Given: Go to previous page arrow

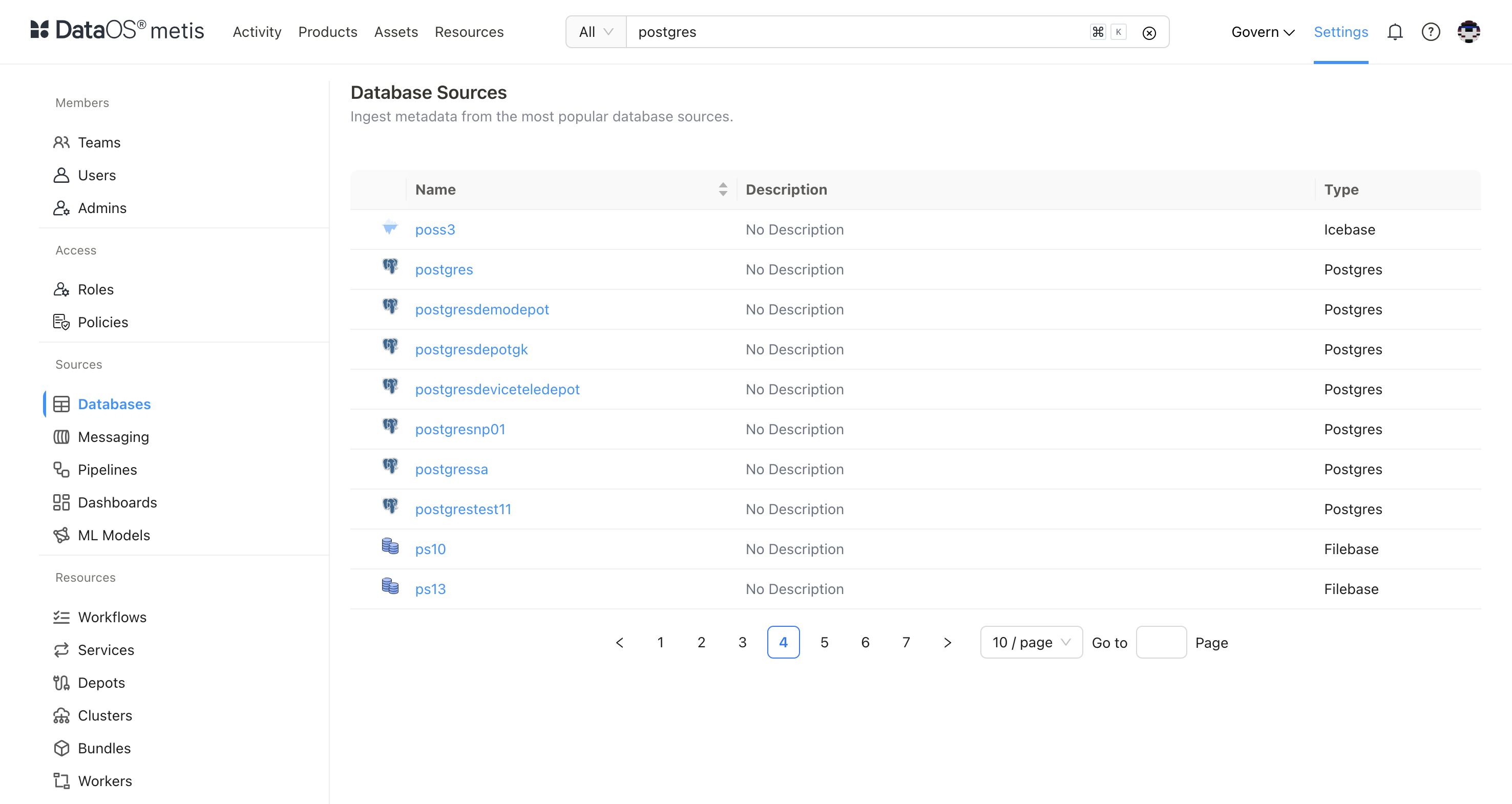Looking at the screenshot, I should click(620, 643).
